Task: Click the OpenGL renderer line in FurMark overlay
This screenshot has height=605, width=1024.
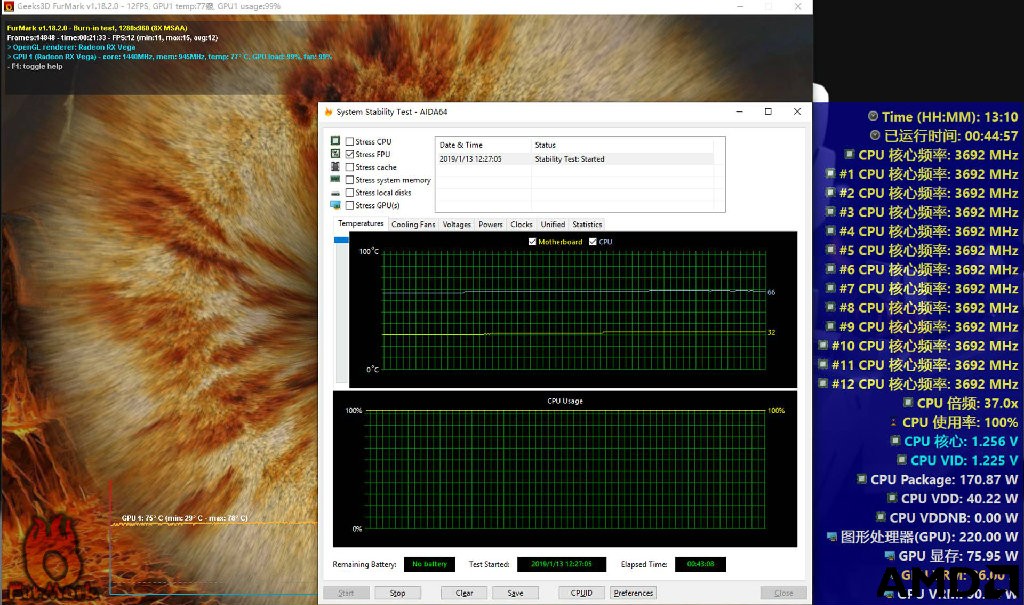Action: [71, 47]
